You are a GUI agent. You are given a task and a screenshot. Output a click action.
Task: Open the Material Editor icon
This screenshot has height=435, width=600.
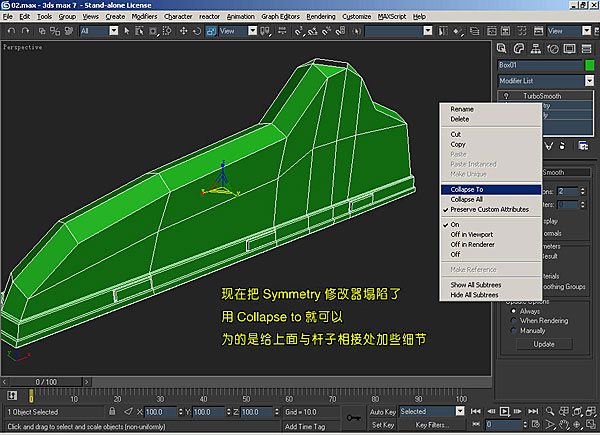pos(522,31)
